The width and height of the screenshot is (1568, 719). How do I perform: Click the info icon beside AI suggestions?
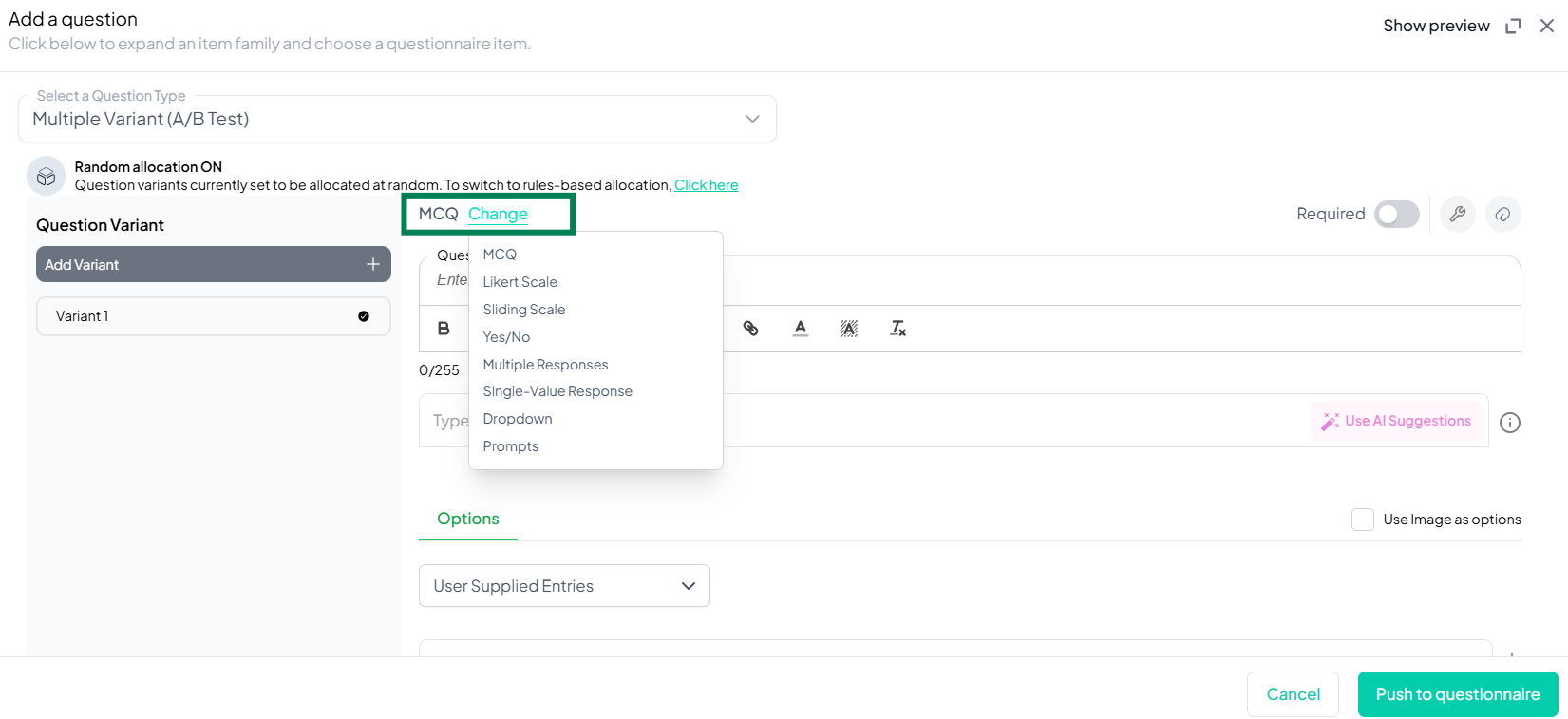(x=1509, y=423)
